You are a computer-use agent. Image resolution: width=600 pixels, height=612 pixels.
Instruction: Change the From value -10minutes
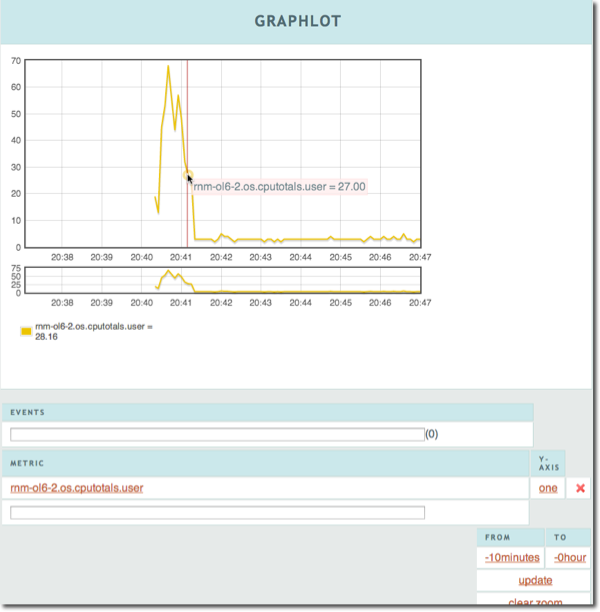(511, 557)
